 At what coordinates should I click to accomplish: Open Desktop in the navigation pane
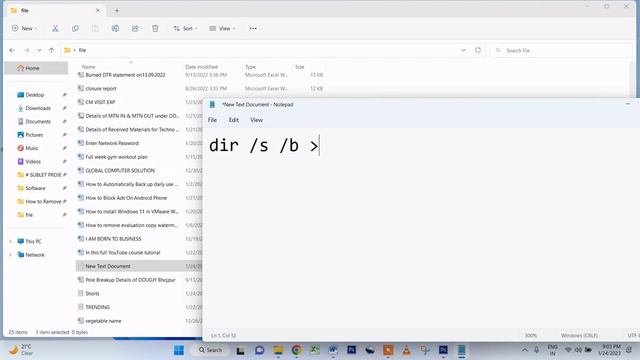(34, 95)
